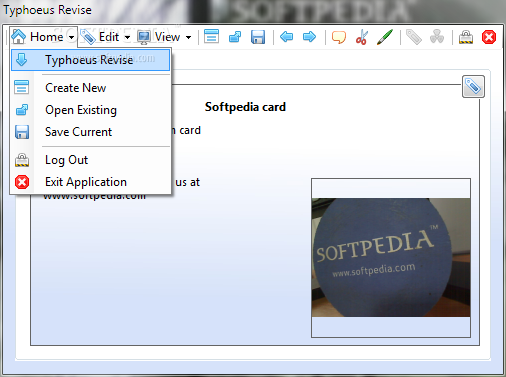The height and width of the screenshot is (377, 506).
Task: Open the Home menu button
Action: coord(43,37)
